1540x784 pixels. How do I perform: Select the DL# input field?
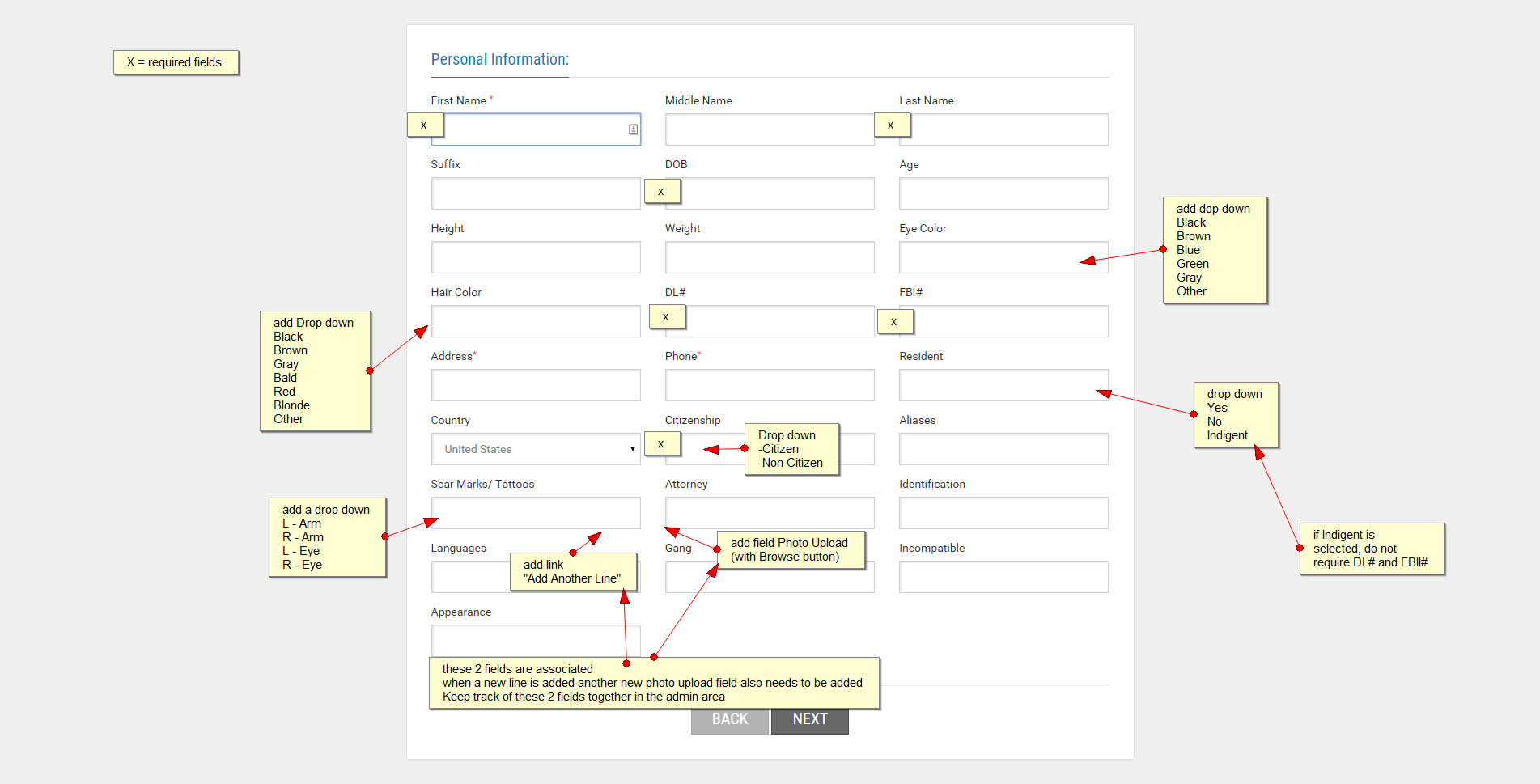(x=770, y=321)
